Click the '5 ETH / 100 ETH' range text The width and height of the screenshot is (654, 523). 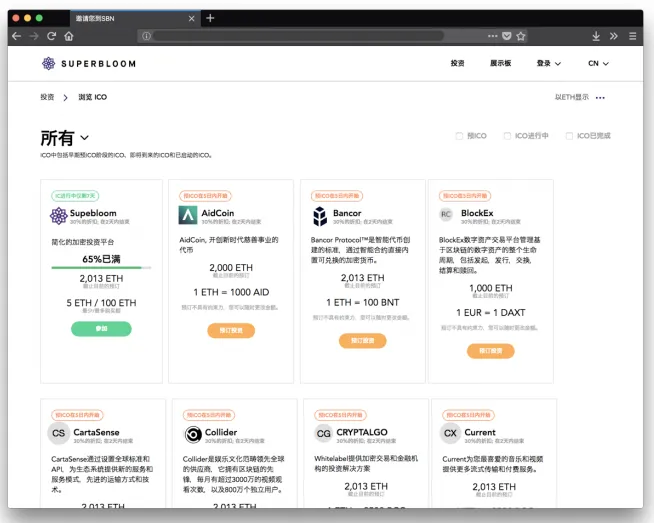click(101, 303)
